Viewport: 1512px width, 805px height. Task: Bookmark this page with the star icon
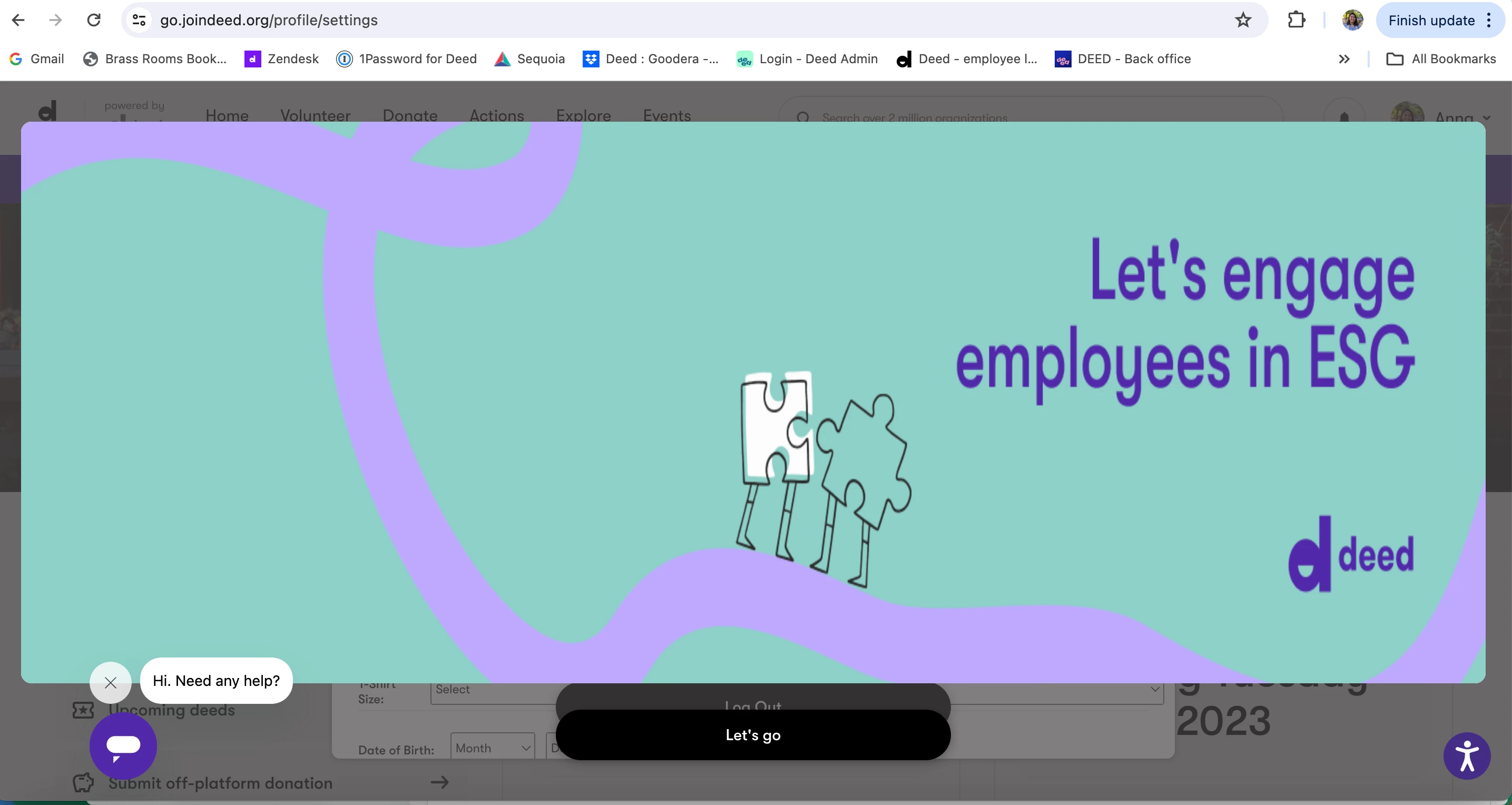coord(1243,20)
